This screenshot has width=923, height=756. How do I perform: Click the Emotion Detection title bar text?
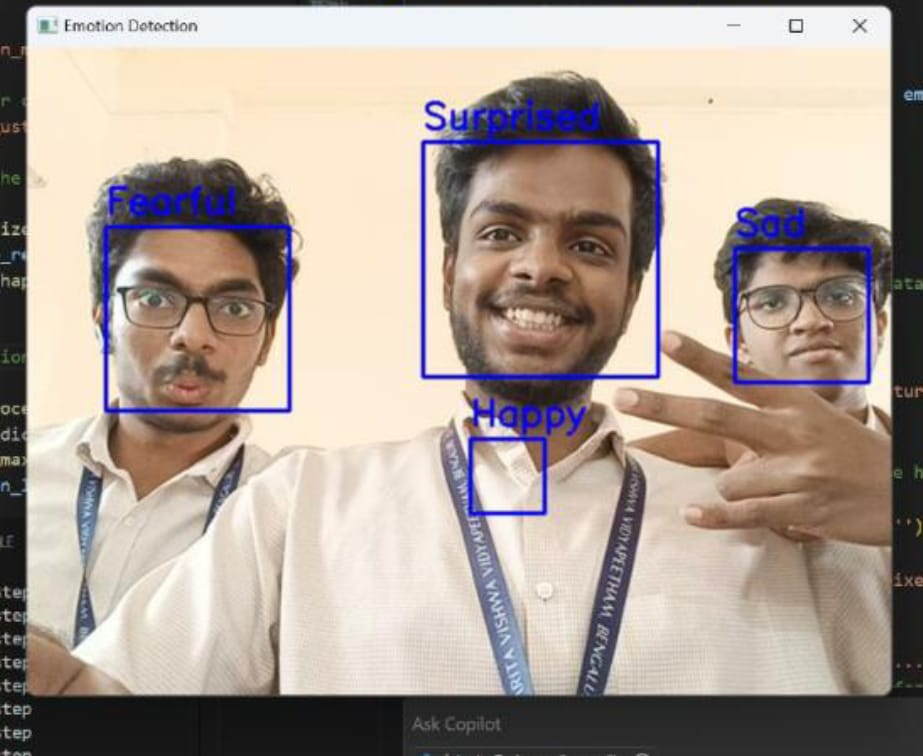130,26
